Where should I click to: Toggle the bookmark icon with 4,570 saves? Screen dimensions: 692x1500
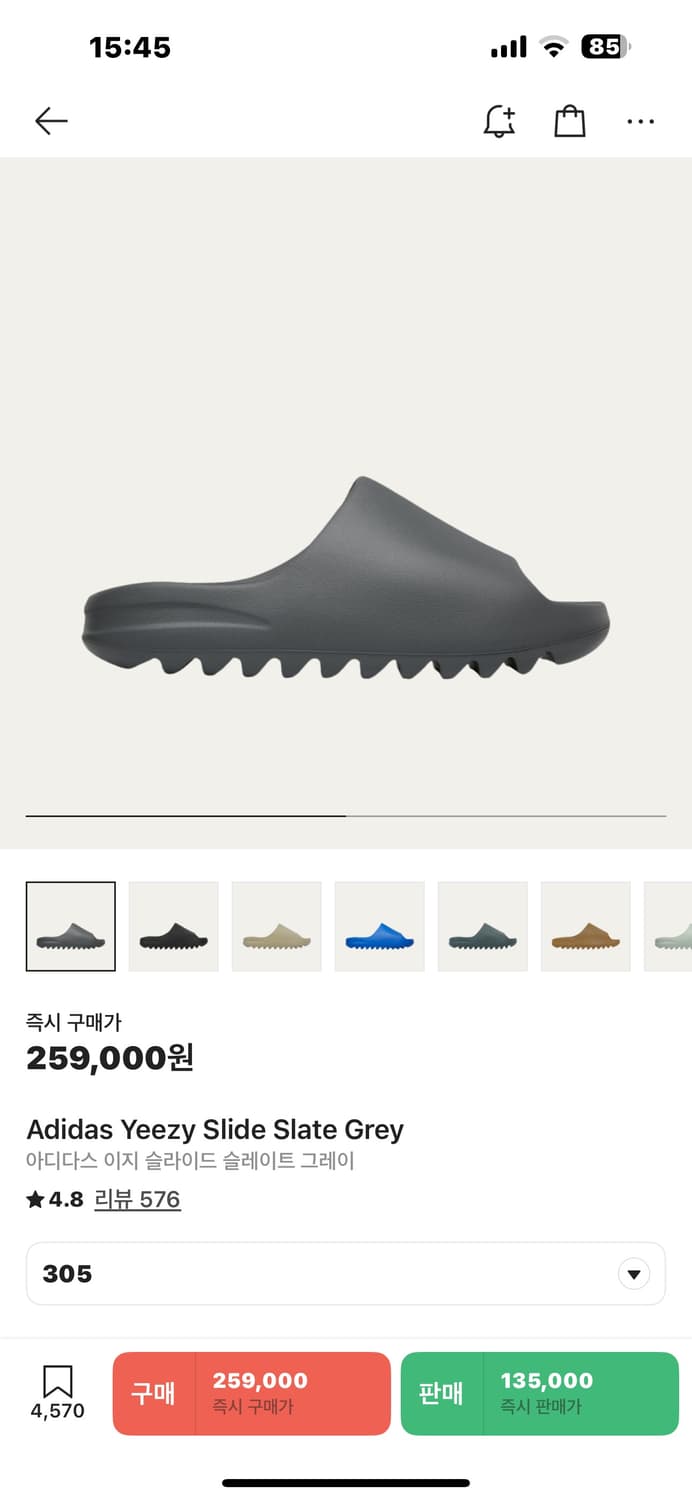click(57, 1392)
